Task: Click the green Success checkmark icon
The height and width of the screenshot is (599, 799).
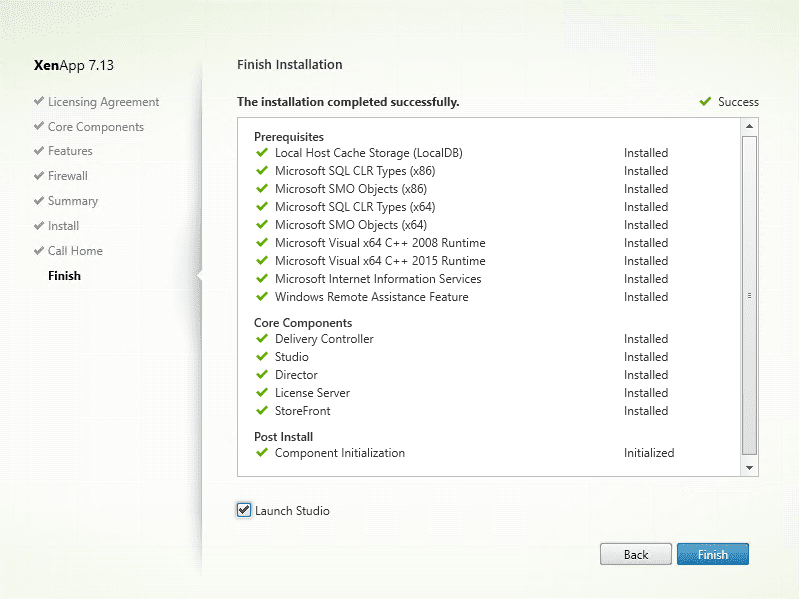Action: [x=705, y=101]
